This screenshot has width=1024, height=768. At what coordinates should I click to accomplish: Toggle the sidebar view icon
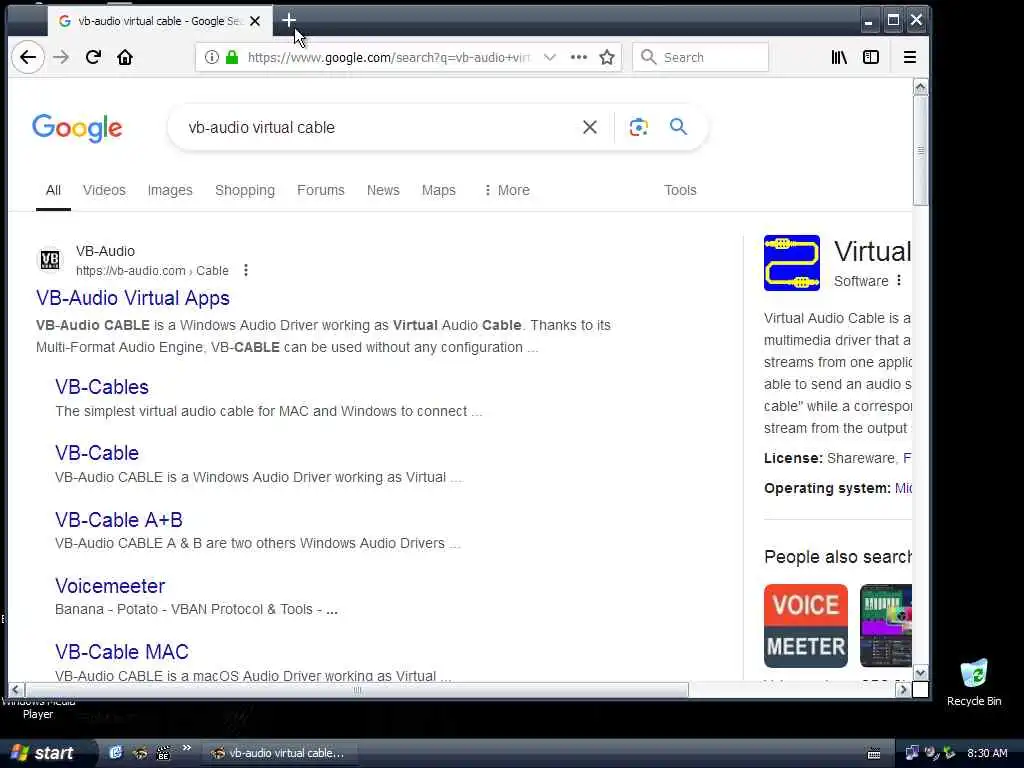[871, 57]
